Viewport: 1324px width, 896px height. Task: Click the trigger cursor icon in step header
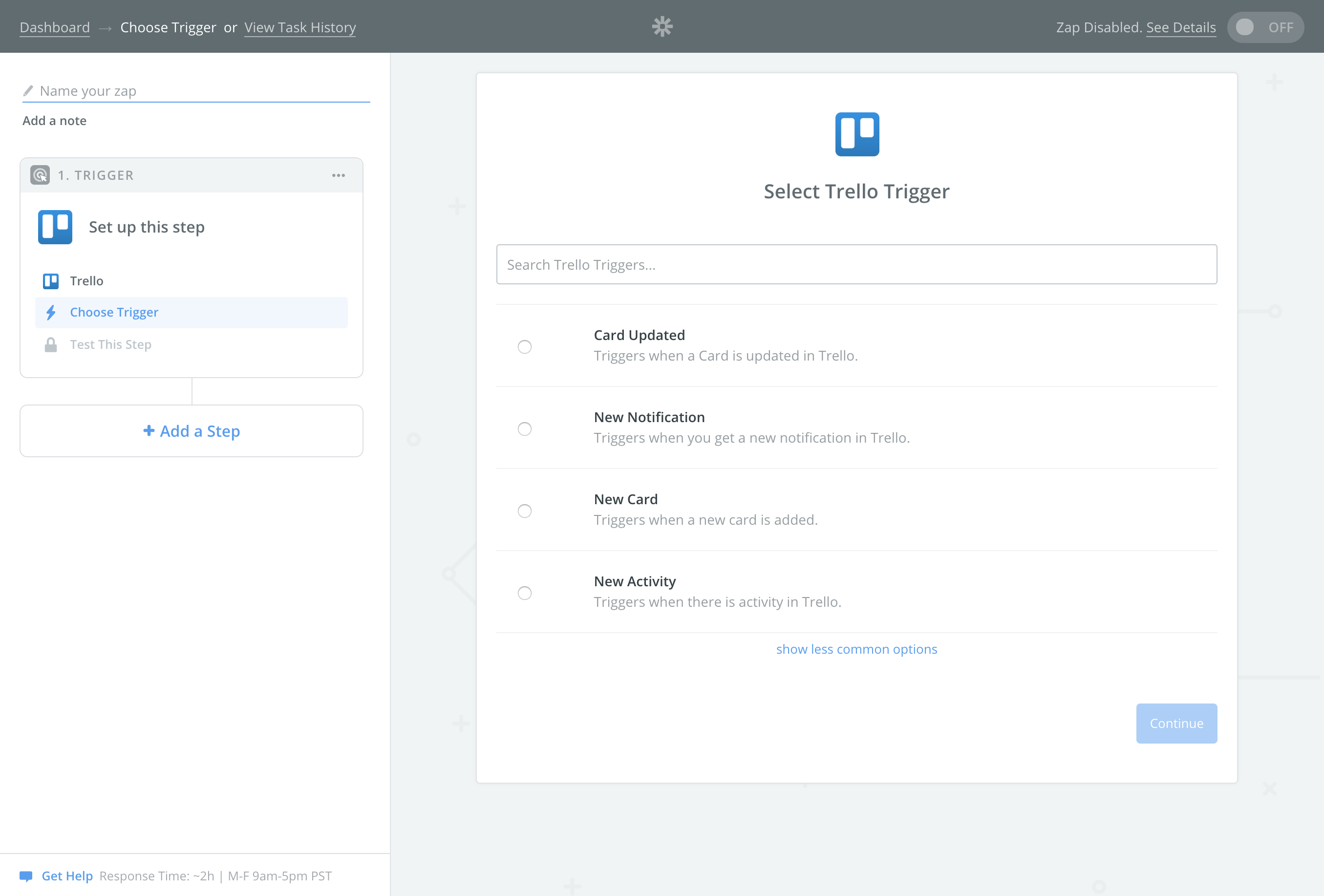point(40,175)
